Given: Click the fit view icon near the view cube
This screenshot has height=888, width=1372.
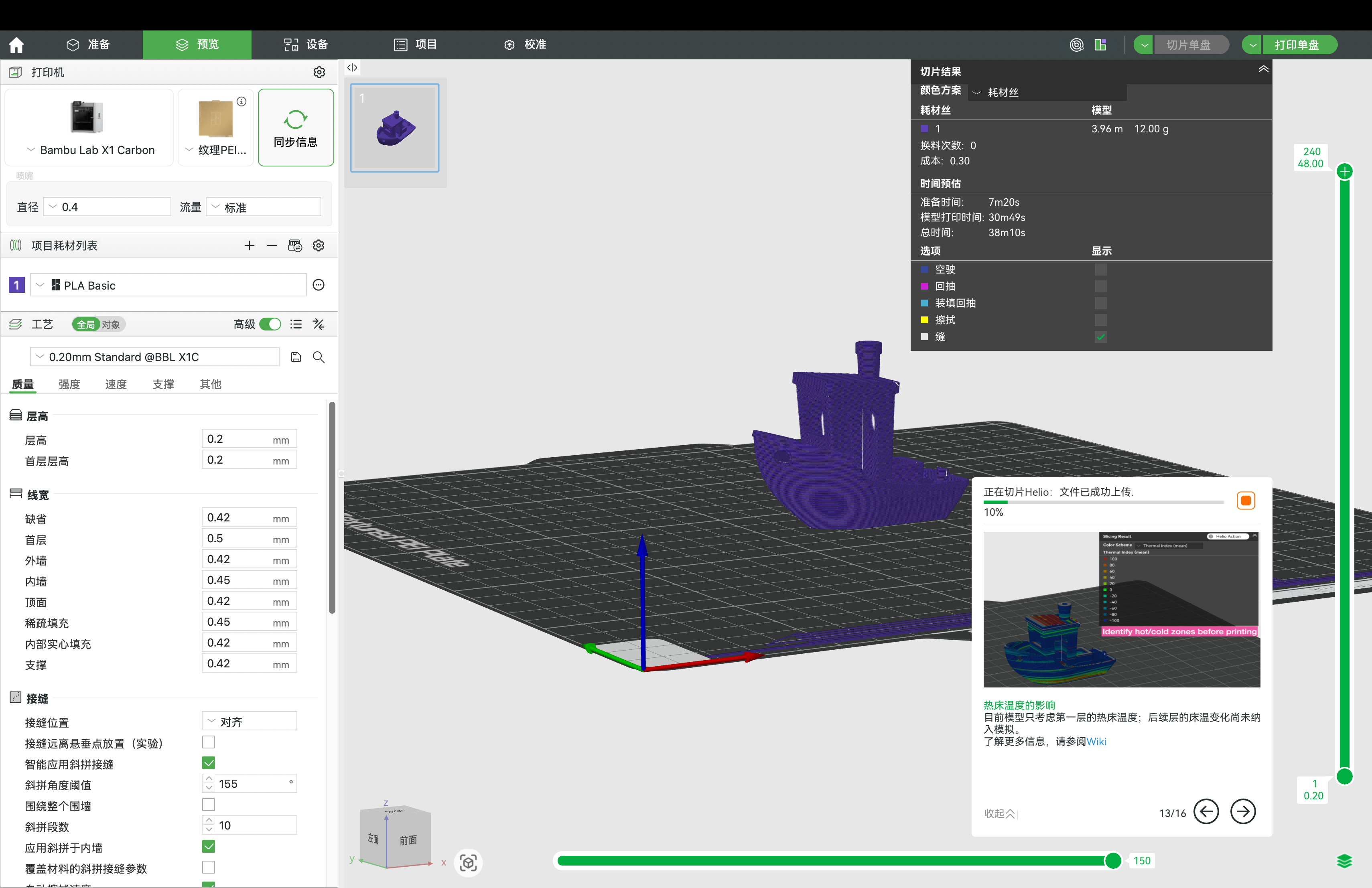Looking at the screenshot, I should 468,863.
